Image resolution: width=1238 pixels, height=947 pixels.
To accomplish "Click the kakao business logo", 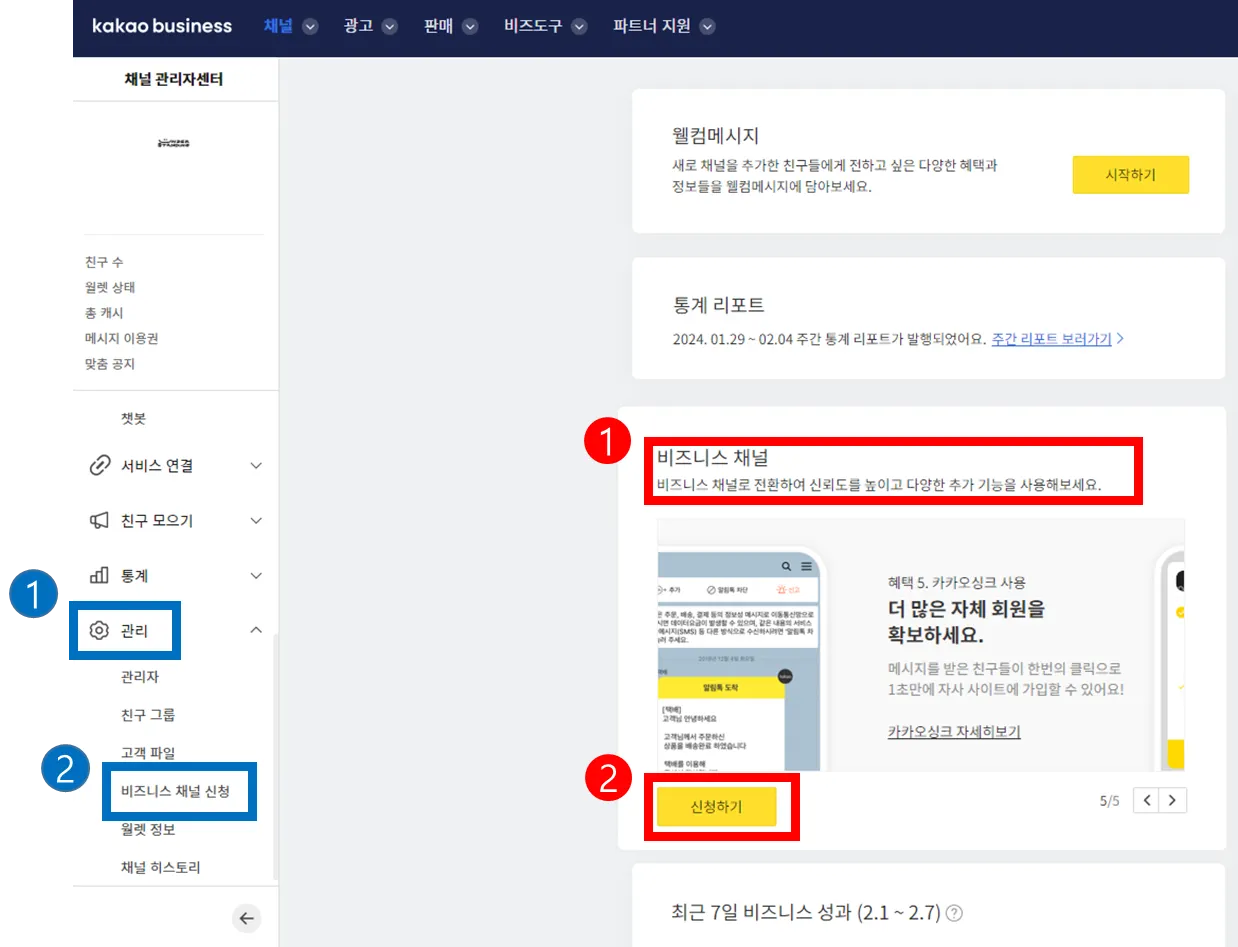I will tap(162, 27).
